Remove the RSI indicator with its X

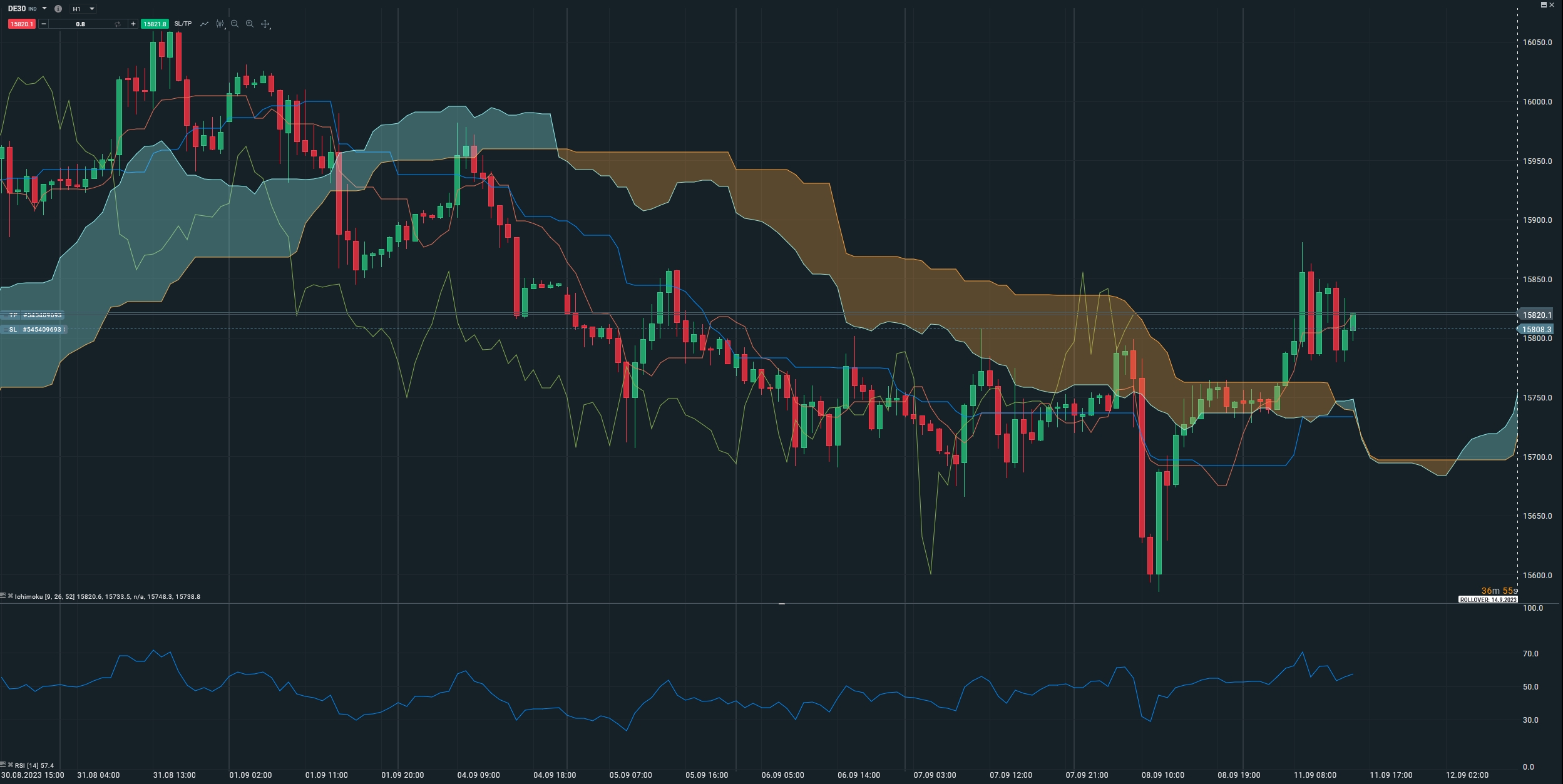click(x=11, y=765)
